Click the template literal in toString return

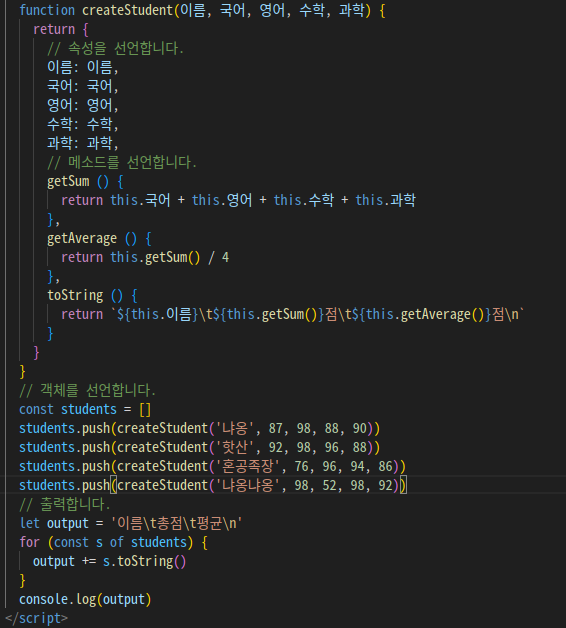tap(318, 314)
